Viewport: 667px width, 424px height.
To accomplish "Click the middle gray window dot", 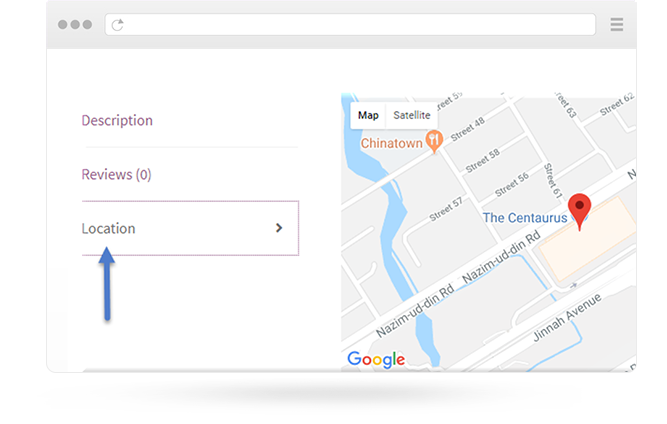I will (x=75, y=24).
